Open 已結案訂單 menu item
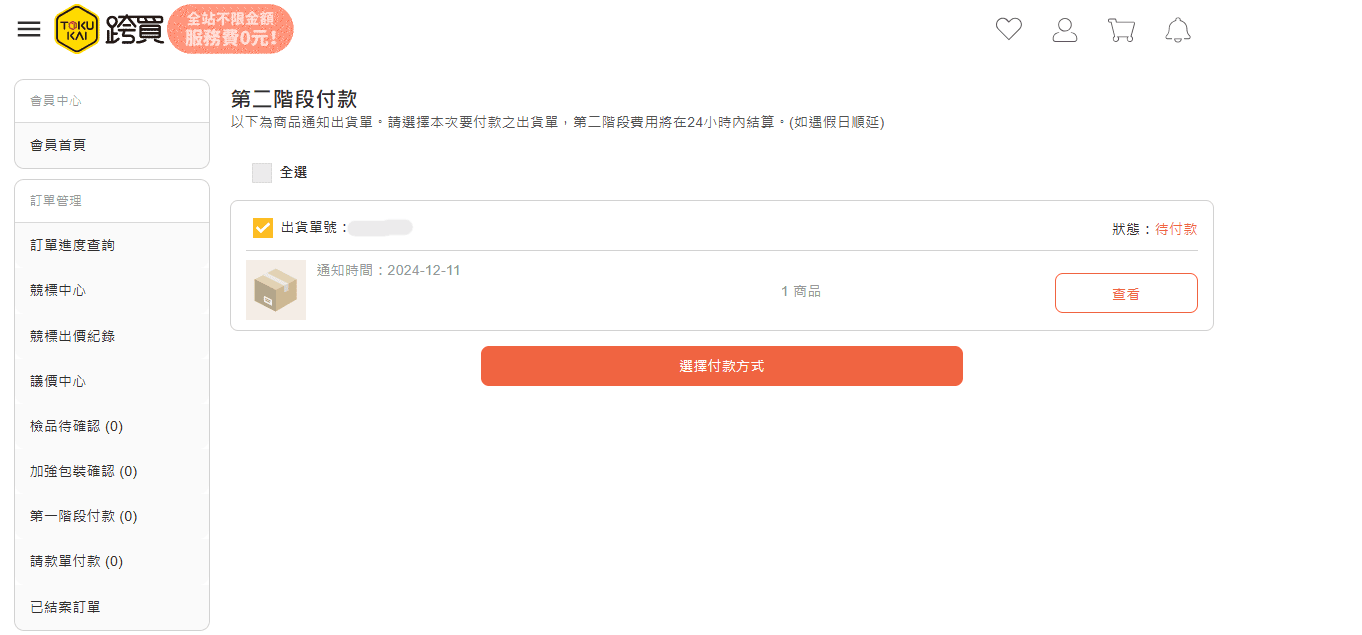This screenshot has height=635, width=1362. click(x=112, y=607)
